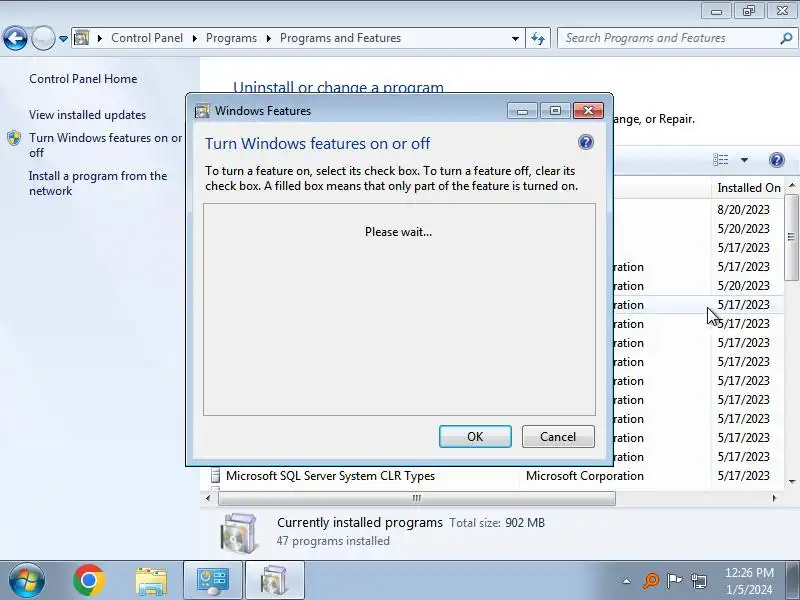Open Install a program from the network
The width and height of the screenshot is (800, 600).
click(x=98, y=184)
